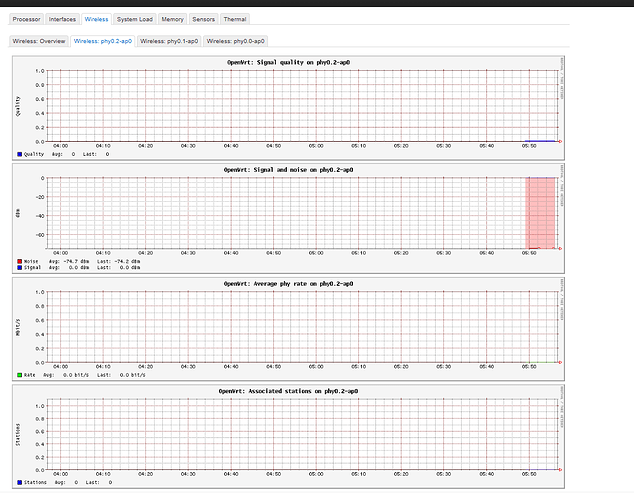The image size is (634, 500).
Task: Switch to the Interfaces tab
Action: click(62, 19)
